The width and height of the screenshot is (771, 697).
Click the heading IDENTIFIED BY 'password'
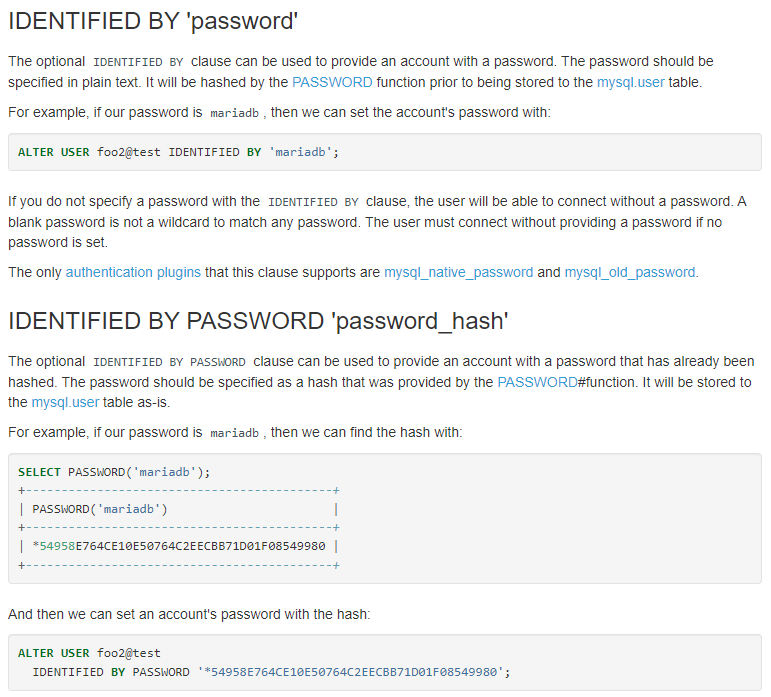(153, 19)
